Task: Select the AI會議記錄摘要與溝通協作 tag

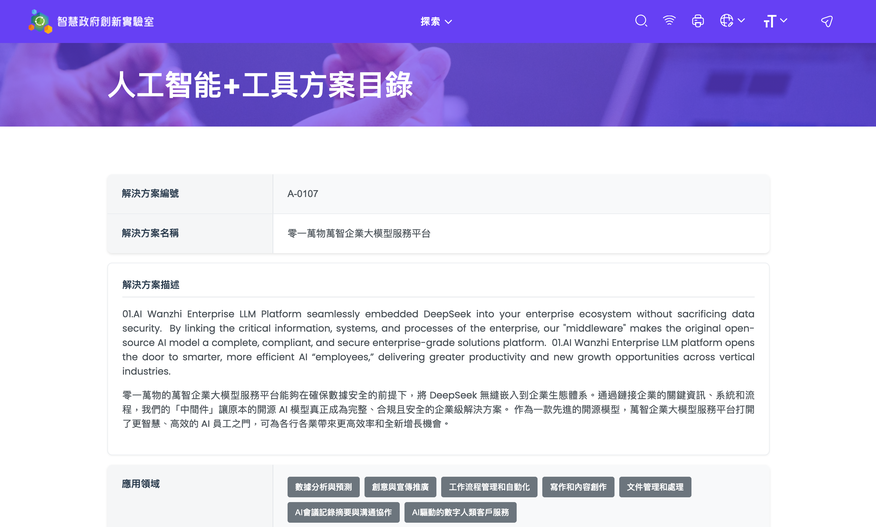Action: coord(343,512)
